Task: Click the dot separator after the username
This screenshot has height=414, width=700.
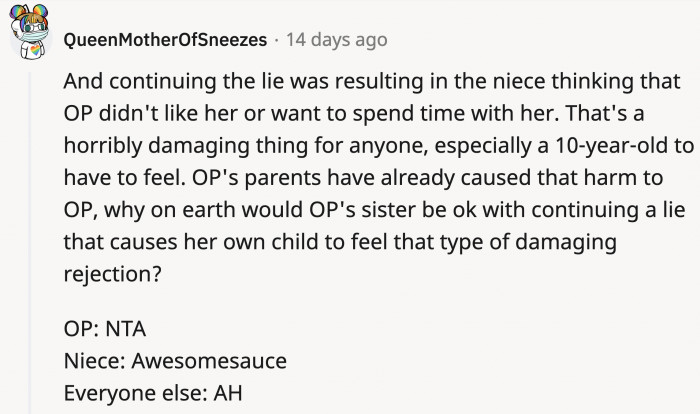Action: tap(277, 40)
